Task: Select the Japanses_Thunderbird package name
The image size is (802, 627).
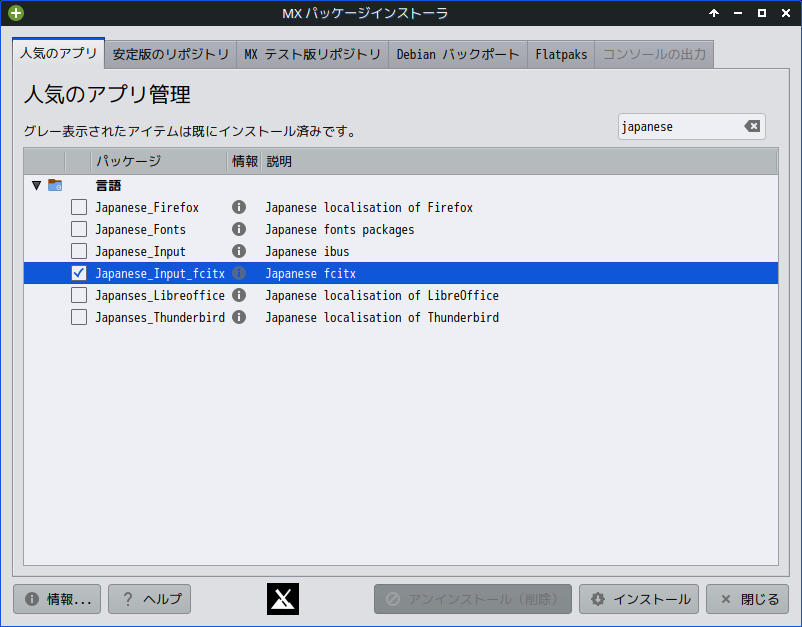Action: tap(160, 318)
